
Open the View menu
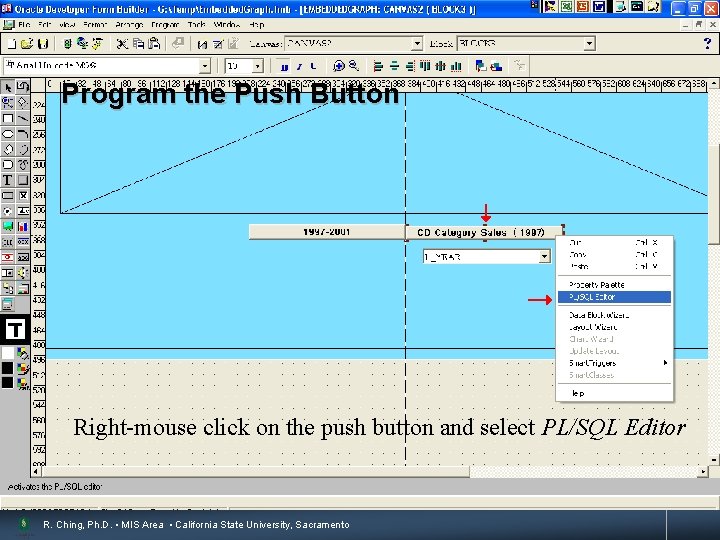pos(67,25)
